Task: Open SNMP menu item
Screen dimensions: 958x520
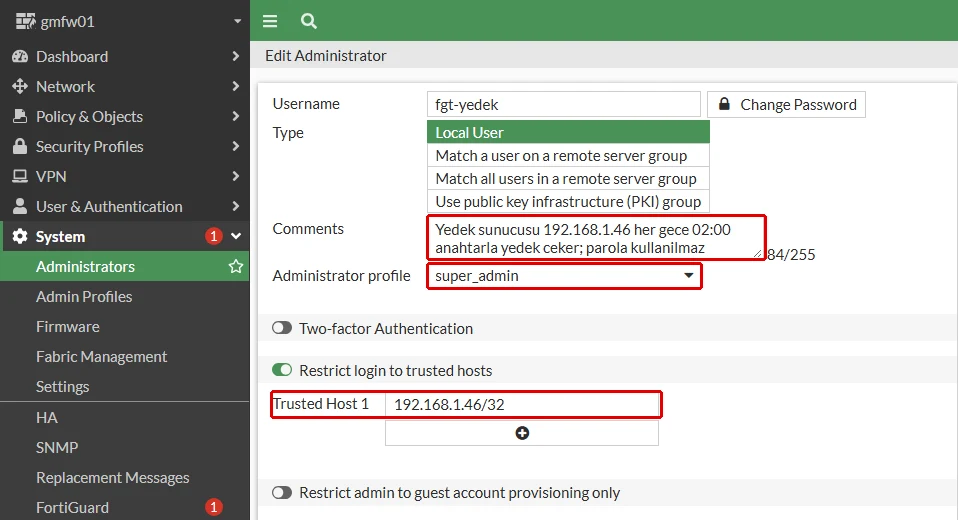Action: (125, 447)
